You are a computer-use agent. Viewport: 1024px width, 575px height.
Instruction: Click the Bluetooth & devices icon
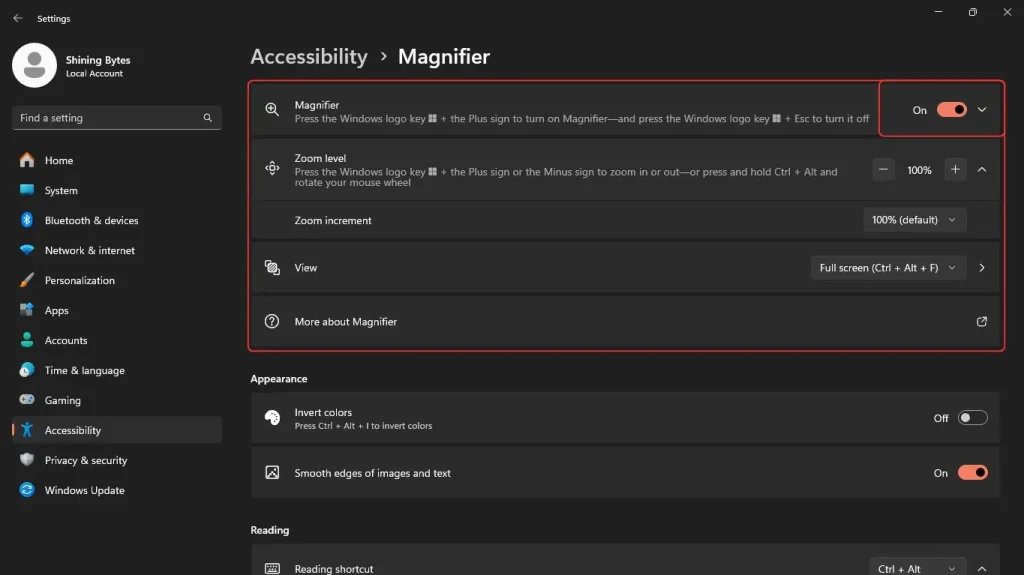[x=27, y=220]
